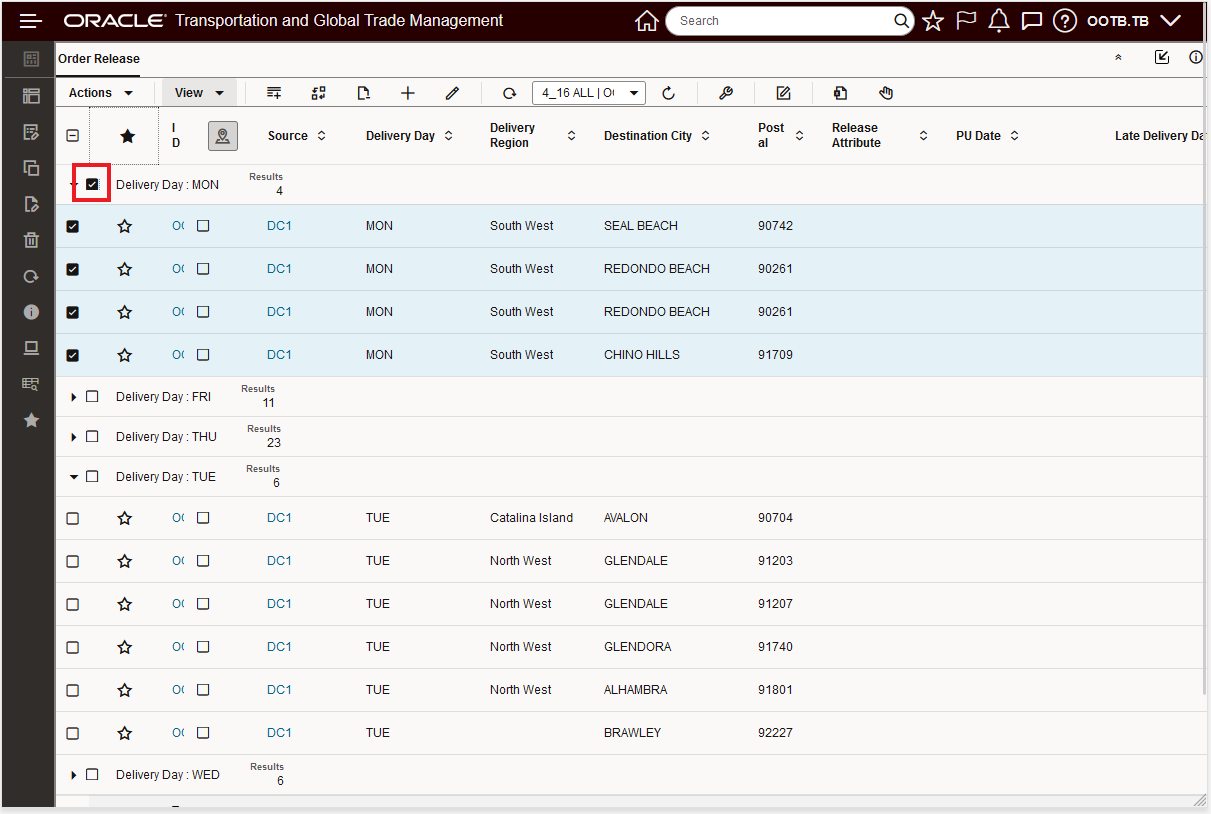The height and width of the screenshot is (814, 1211).
Task: Check the Delivery Day WED group checkbox
Action: tap(92, 774)
